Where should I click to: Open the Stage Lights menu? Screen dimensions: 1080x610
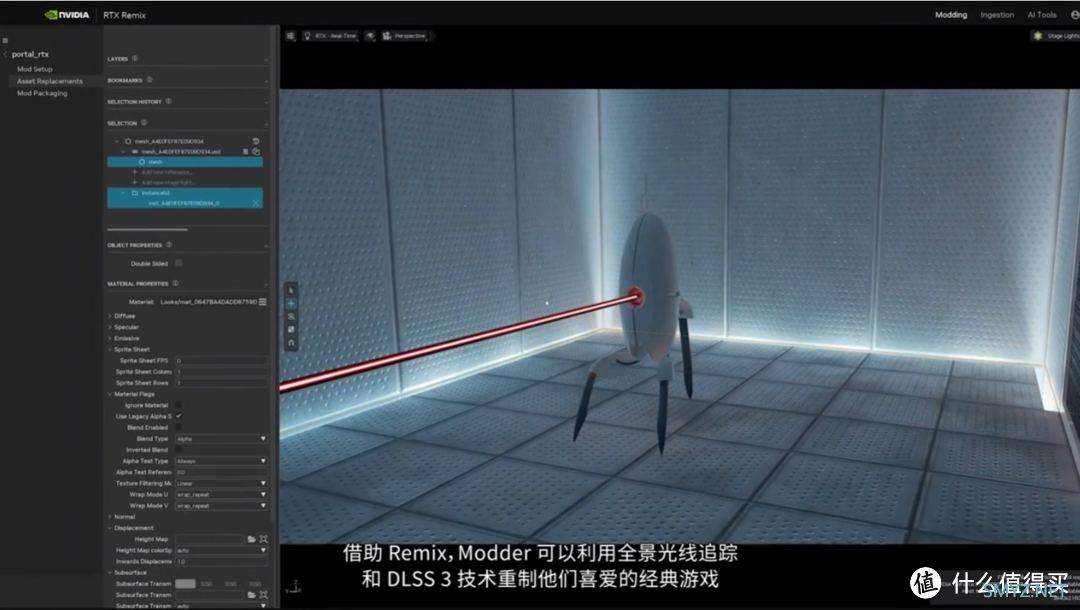[1056, 36]
